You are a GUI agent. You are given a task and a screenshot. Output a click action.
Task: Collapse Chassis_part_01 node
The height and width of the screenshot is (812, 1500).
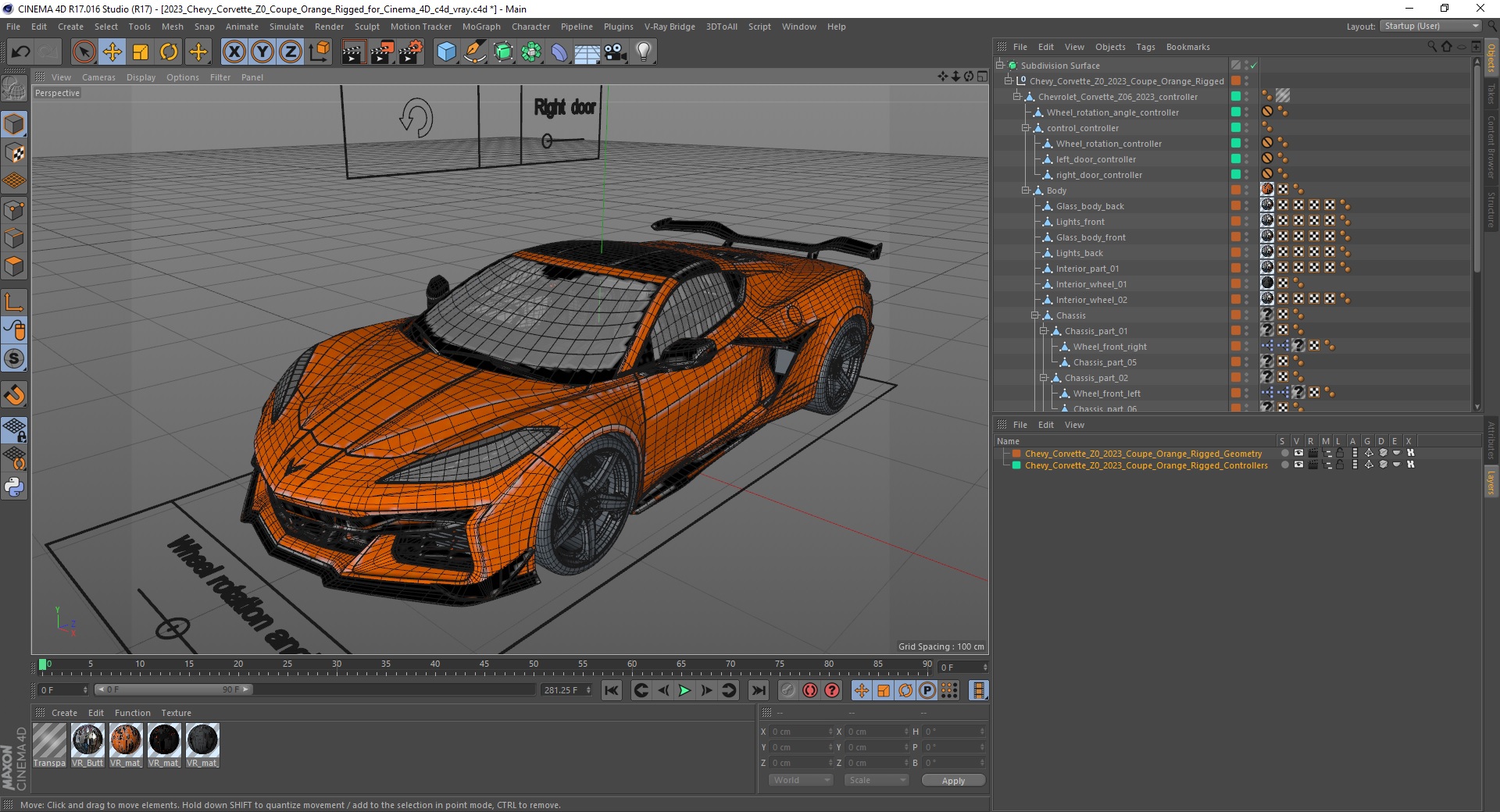pyautogui.click(x=1043, y=331)
